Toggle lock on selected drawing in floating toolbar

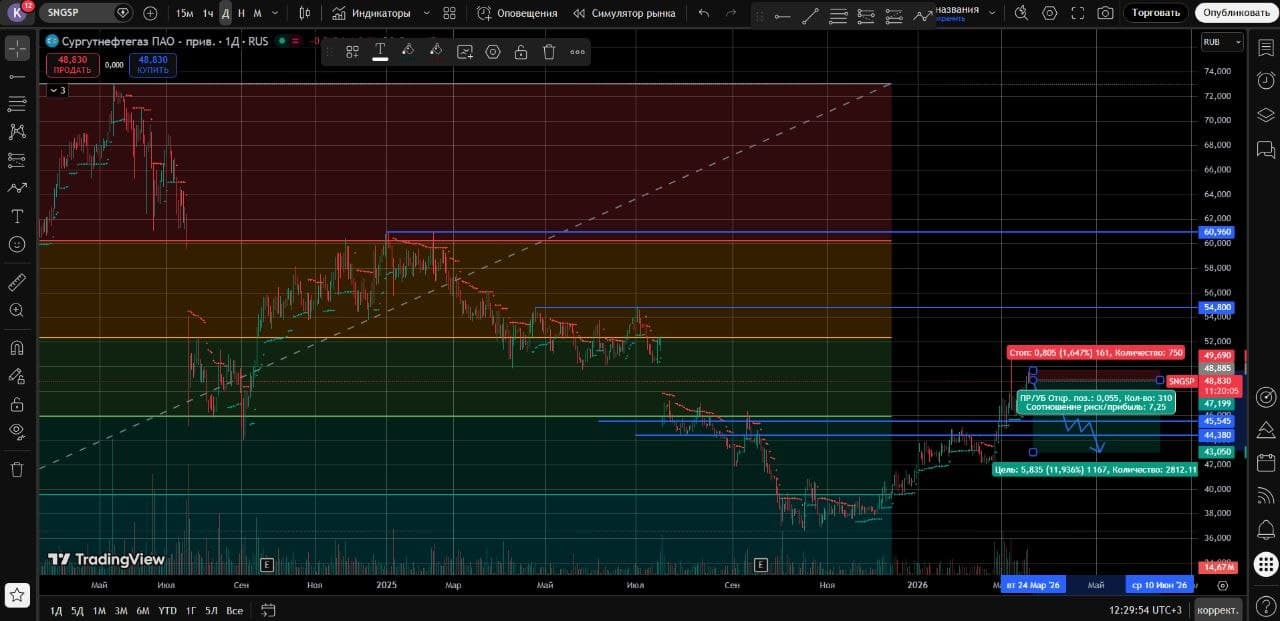tap(521, 52)
